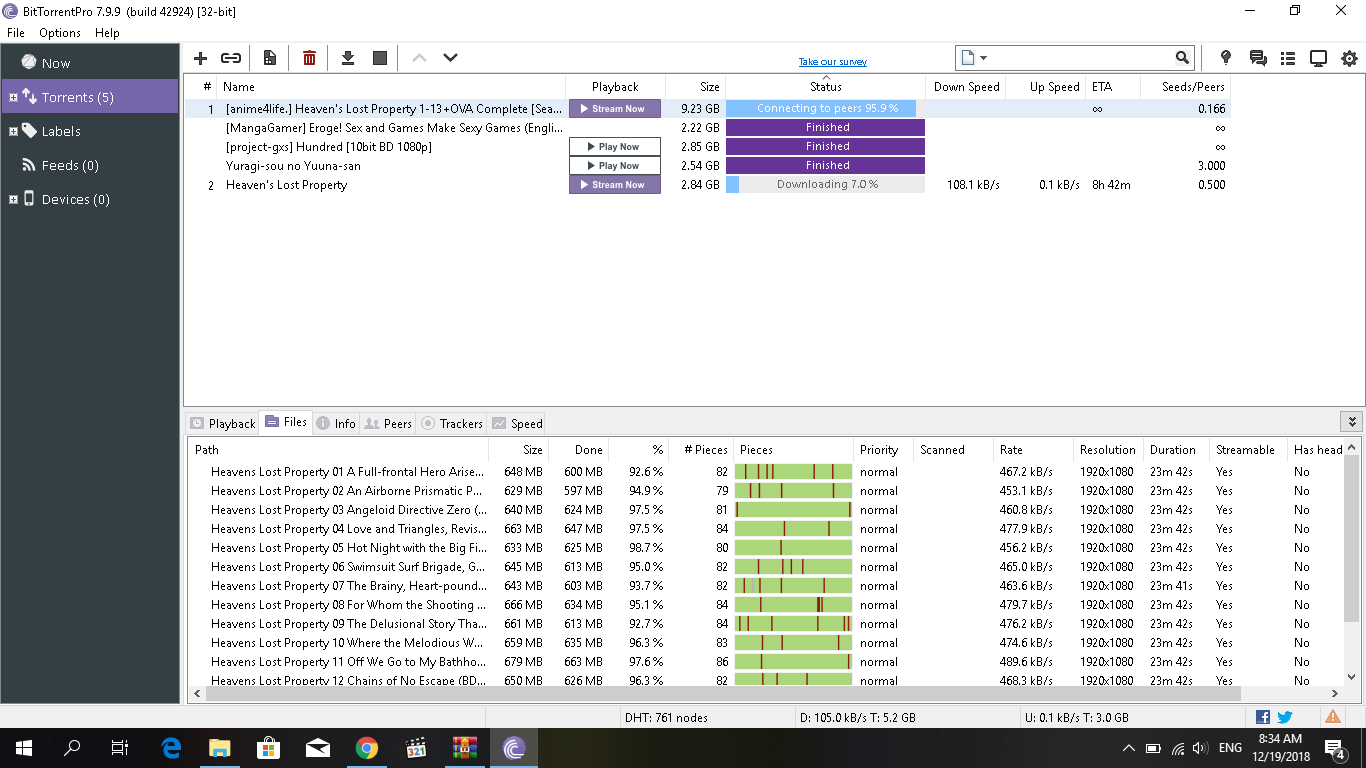This screenshot has height=768, width=1366.
Task: Click the remote monitor icon in toolbar
Action: point(1318,58)
